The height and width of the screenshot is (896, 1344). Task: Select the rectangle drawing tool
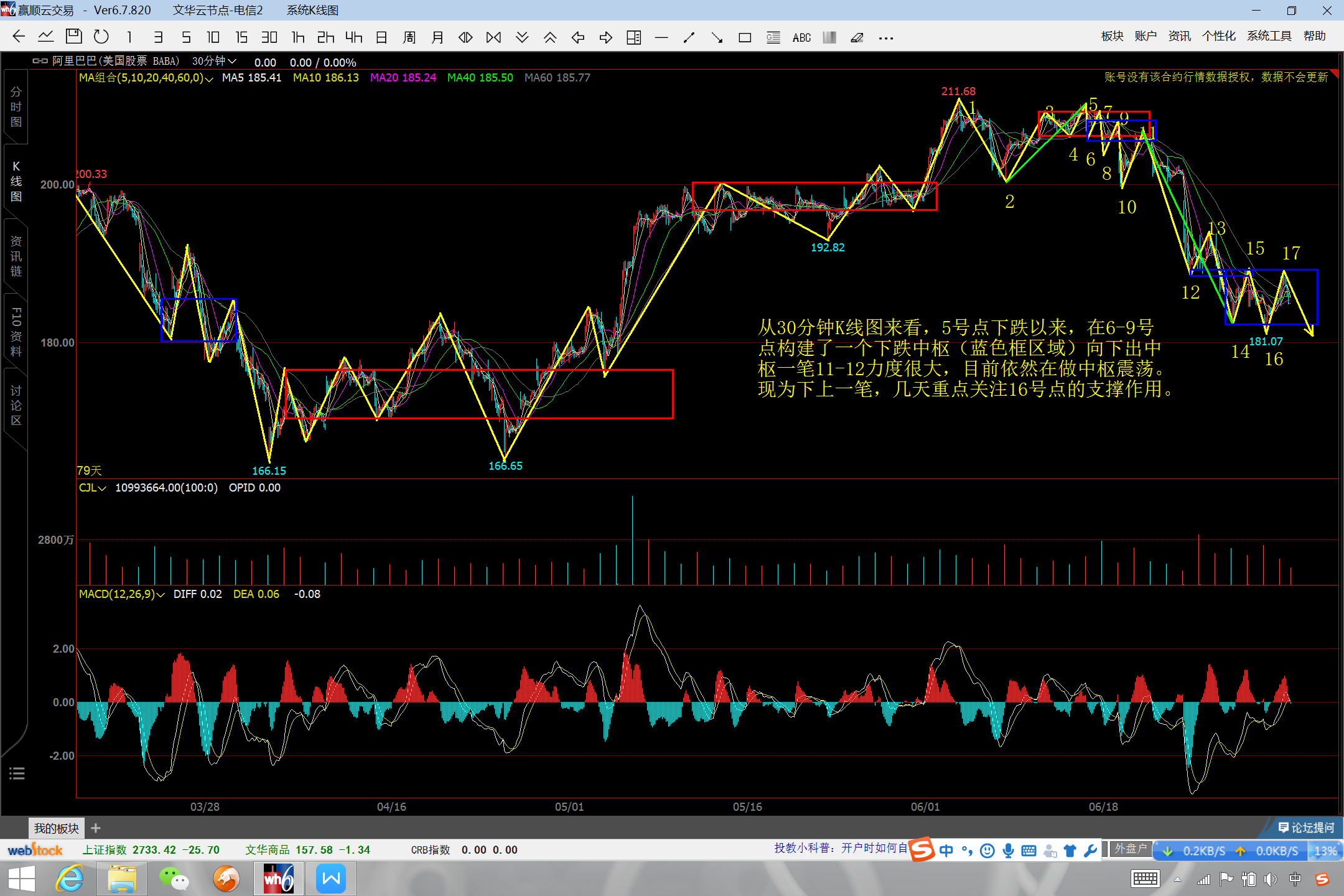pyautogui.click(x=744, y=38)
